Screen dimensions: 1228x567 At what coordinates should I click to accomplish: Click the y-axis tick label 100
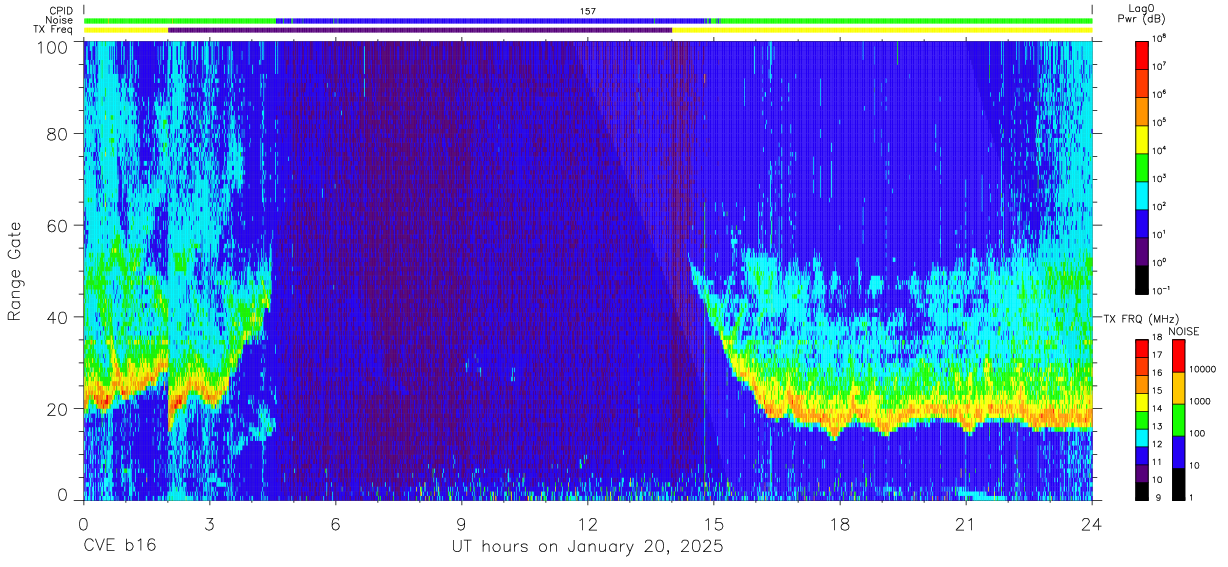tap(54, 46)
